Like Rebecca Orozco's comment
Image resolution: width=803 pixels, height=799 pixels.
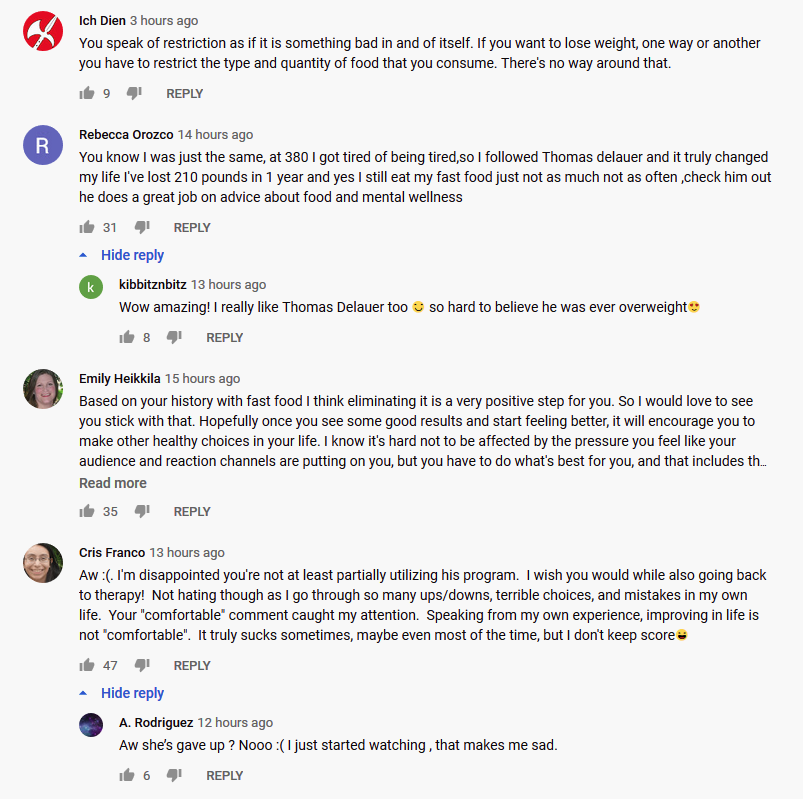point(87,227)
